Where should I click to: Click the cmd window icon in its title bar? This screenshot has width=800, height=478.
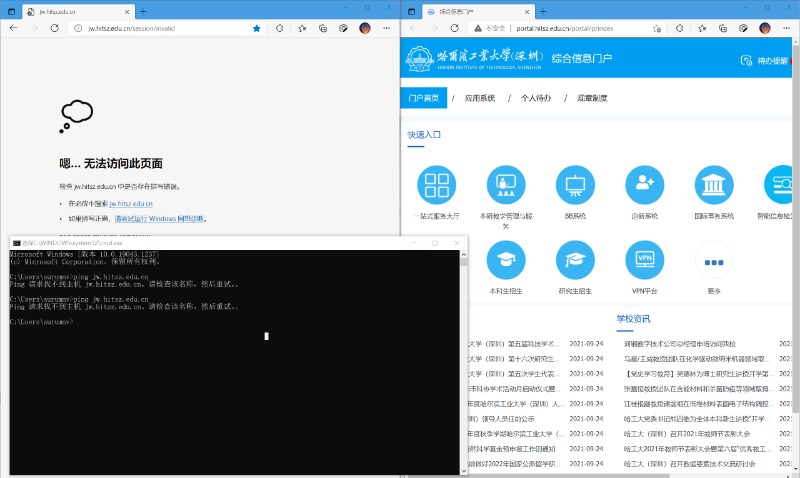pyautogui.click(x=16, y=243)
